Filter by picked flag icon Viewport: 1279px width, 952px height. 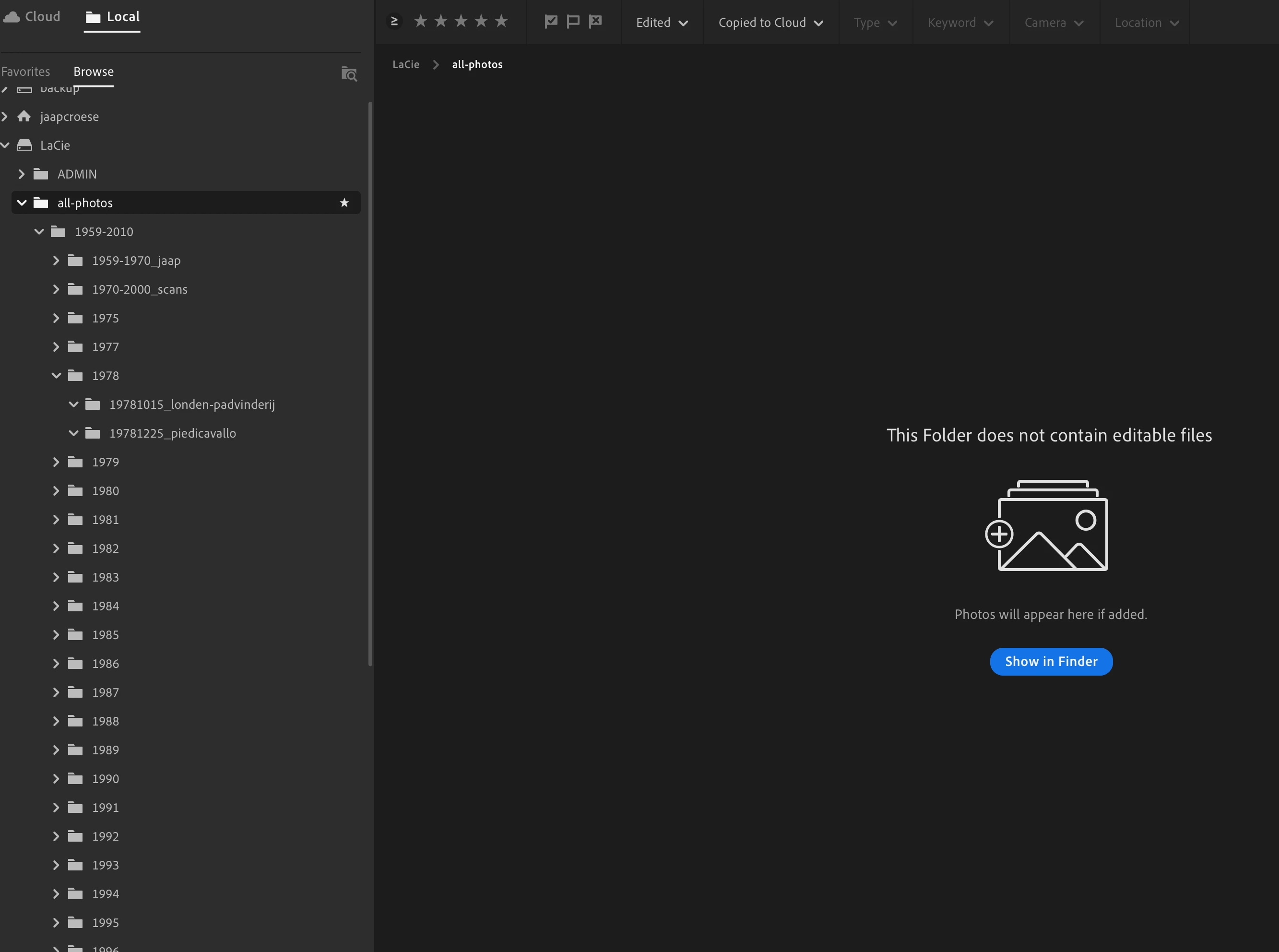pos(551,21)
